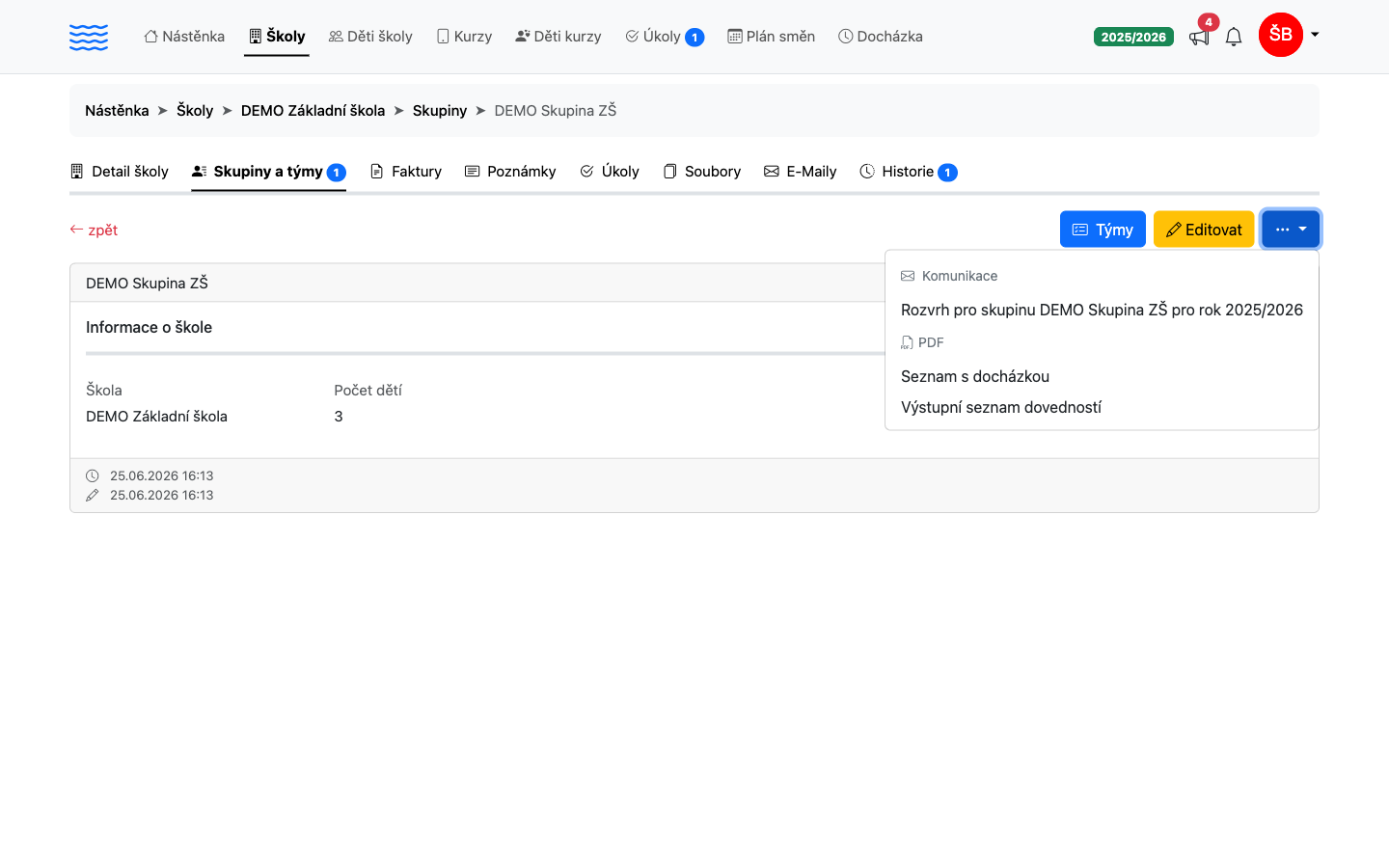Go back via zpět link

point(94,230)
